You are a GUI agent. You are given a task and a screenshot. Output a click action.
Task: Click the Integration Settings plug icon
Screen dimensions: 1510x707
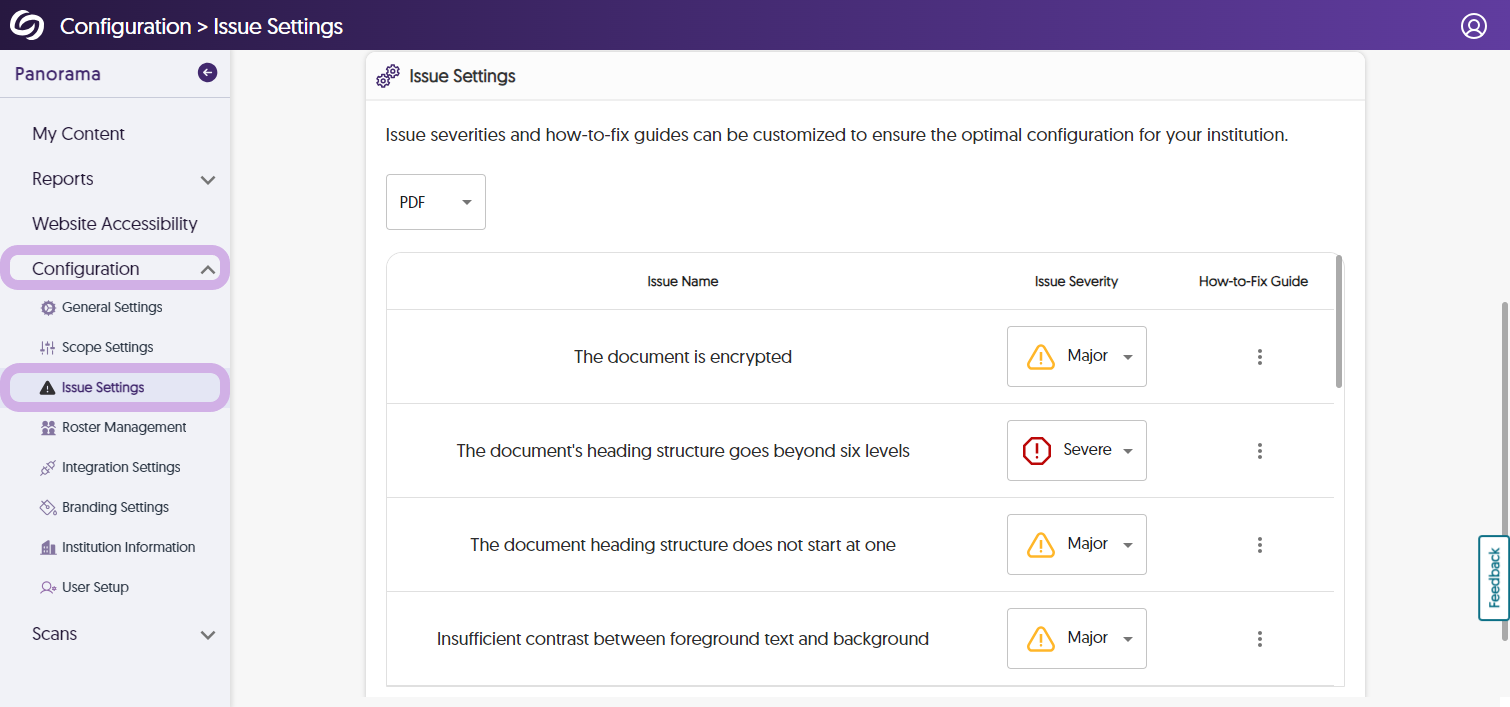(47, 468)
